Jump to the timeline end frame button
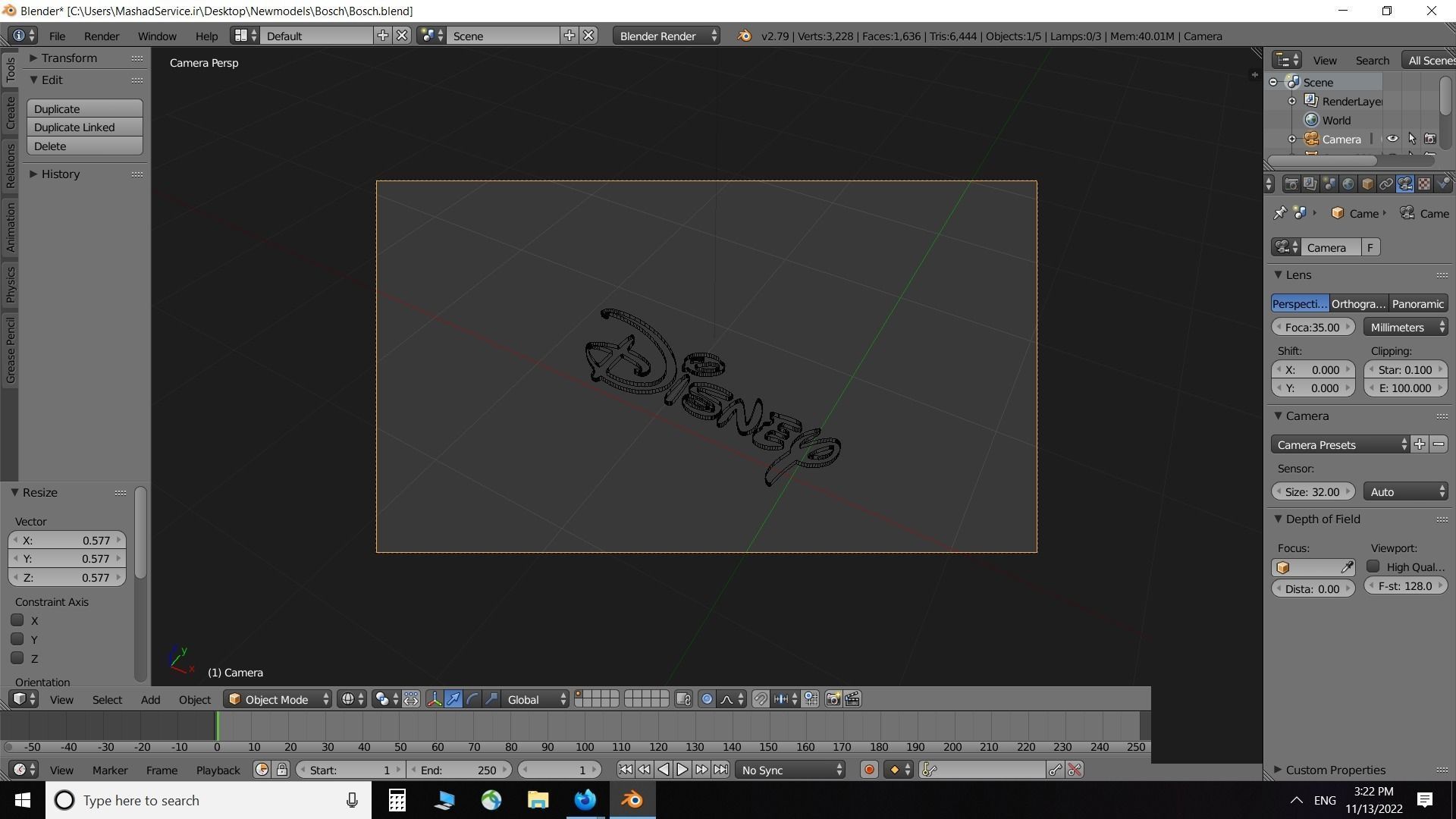The image size is (1456, 819). (721, 770)
